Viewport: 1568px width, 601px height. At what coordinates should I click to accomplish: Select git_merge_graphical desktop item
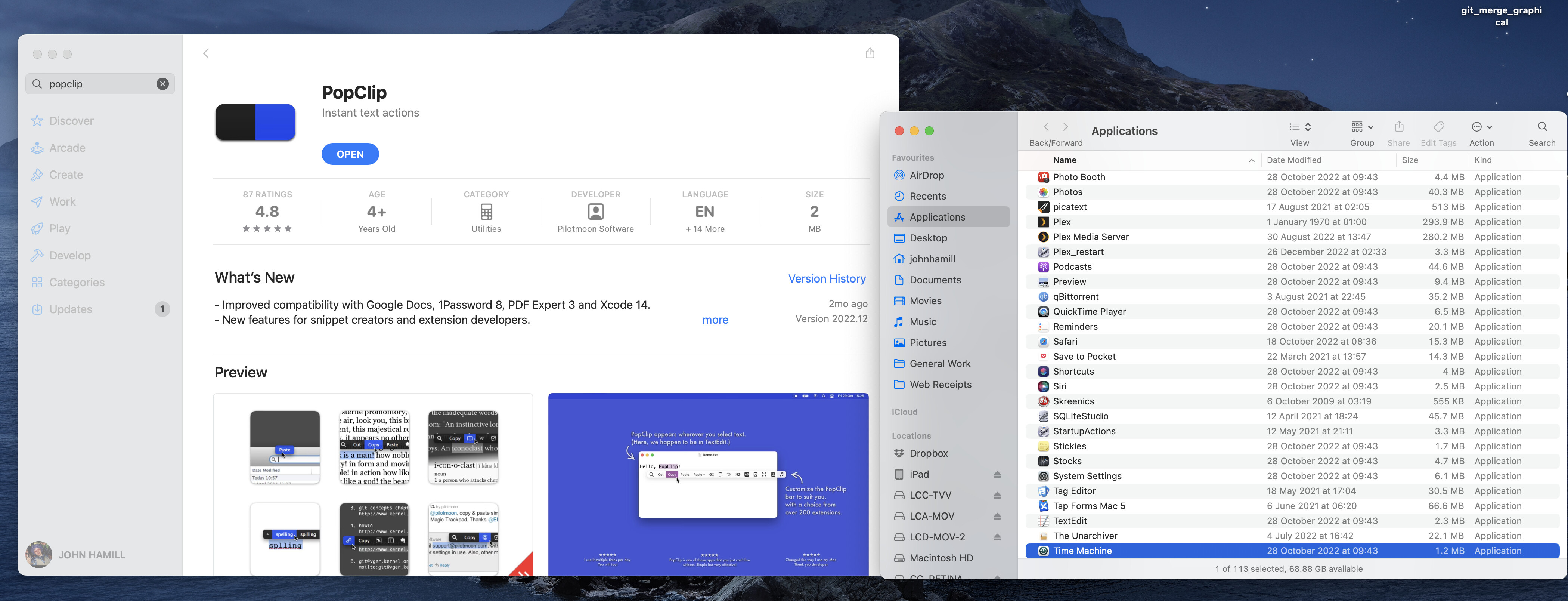[x=1501, y=16]
